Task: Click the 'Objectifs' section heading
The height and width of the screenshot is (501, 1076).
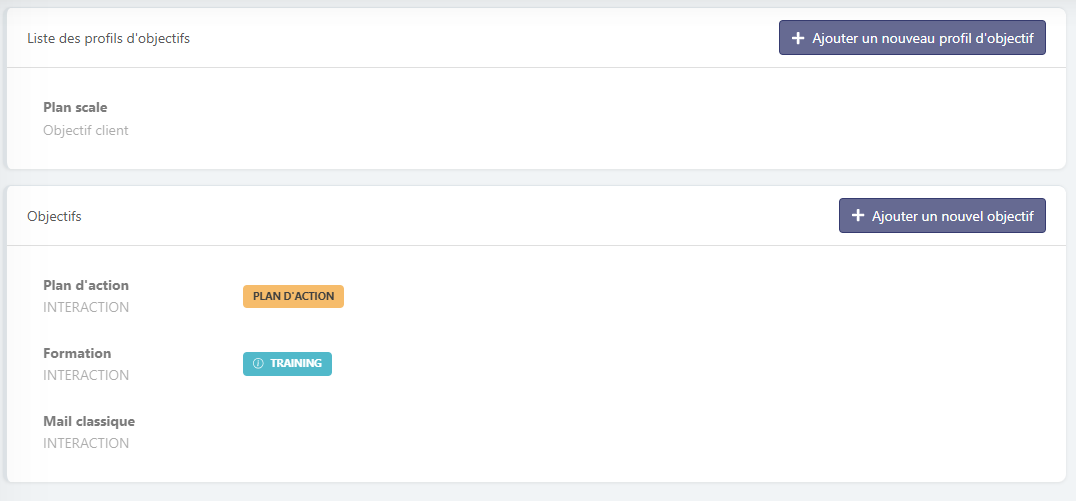Action: tap(54, 216)
